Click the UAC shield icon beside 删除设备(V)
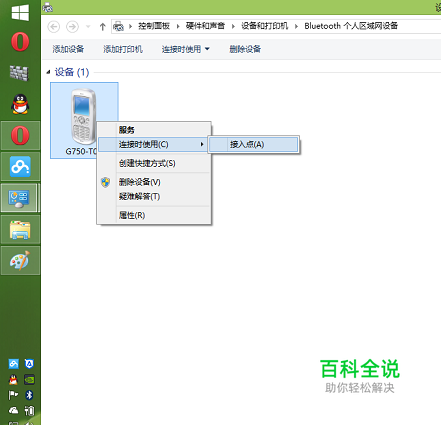This screenshot has width=441, height=425. tap(106, 182)
